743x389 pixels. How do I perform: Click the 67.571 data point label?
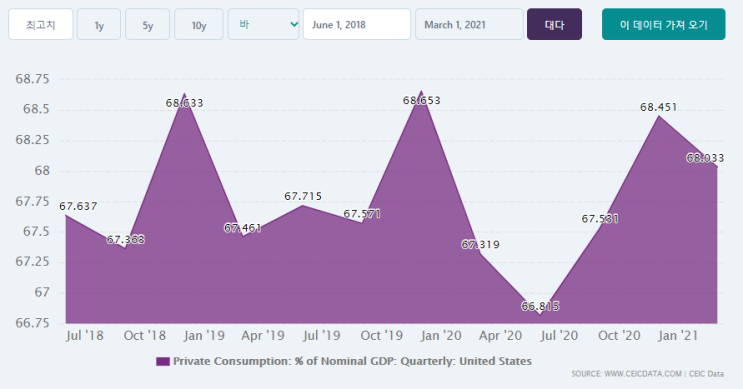tap(362, 214)
